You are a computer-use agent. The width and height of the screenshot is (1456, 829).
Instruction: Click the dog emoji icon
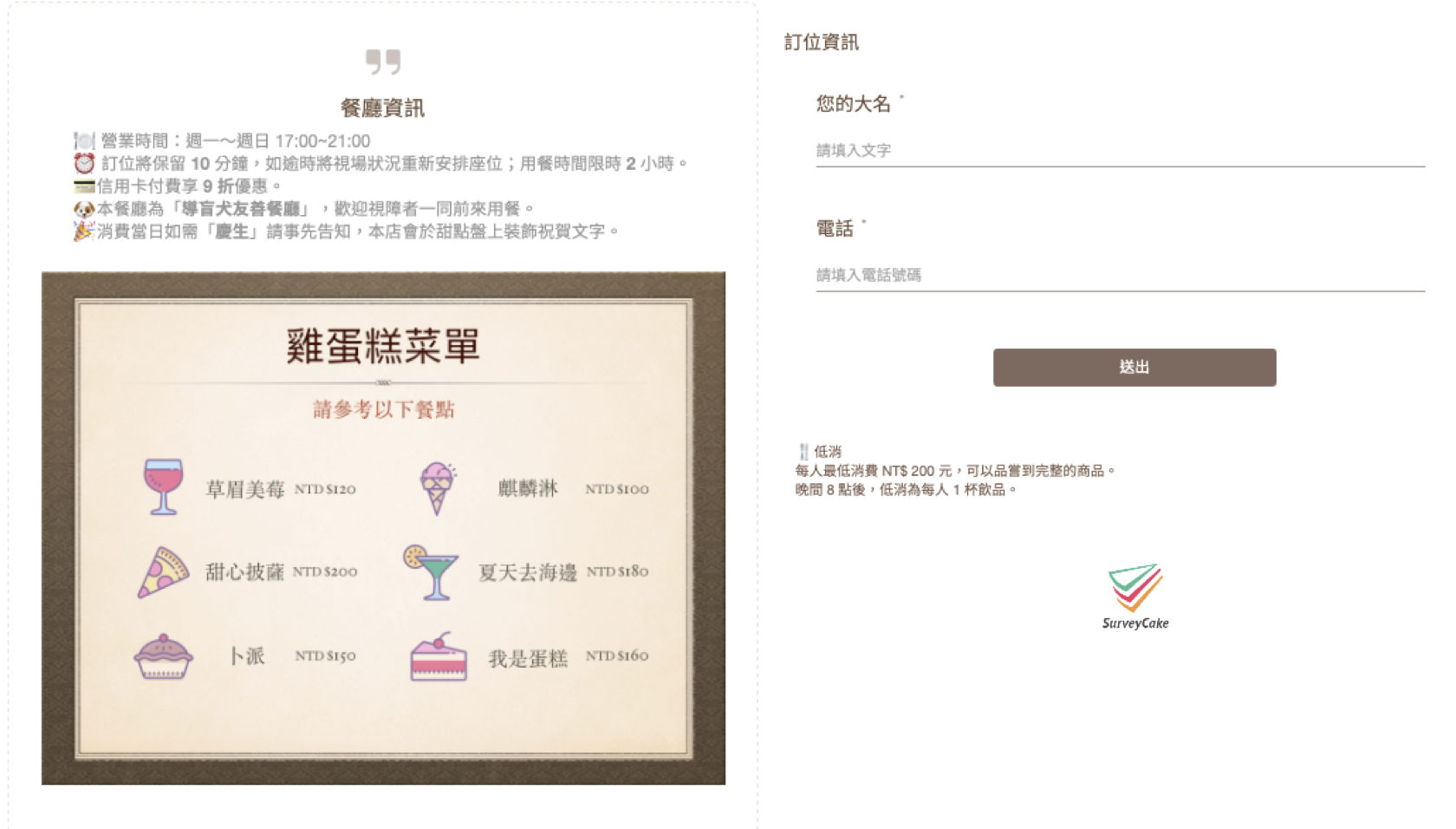pyautogui.click(x=84, y=208)
